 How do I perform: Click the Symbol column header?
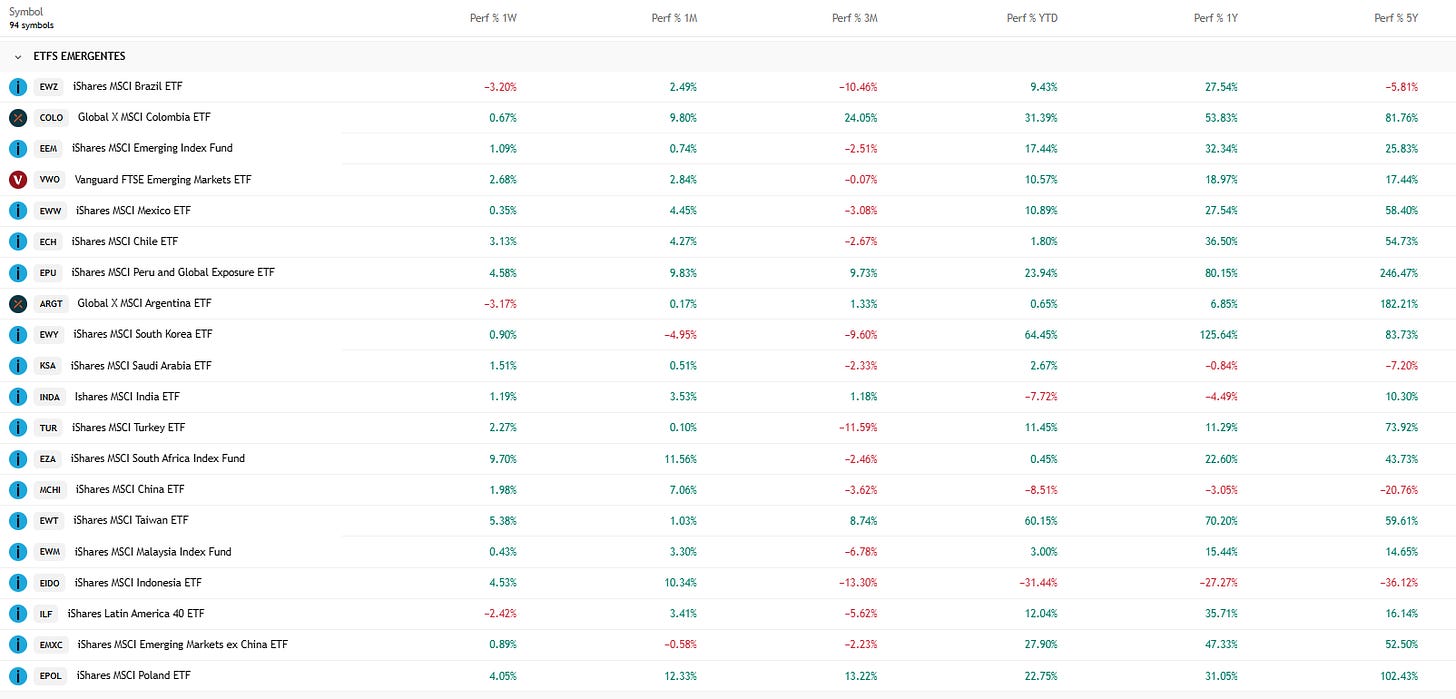[26, 12]
